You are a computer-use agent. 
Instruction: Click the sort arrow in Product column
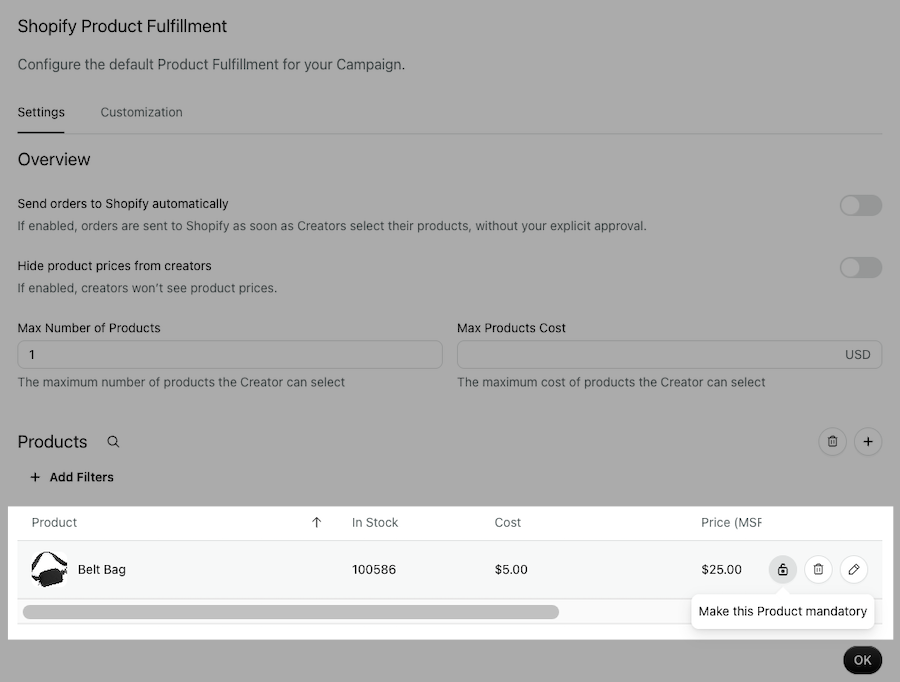click(x=316, y=522)
